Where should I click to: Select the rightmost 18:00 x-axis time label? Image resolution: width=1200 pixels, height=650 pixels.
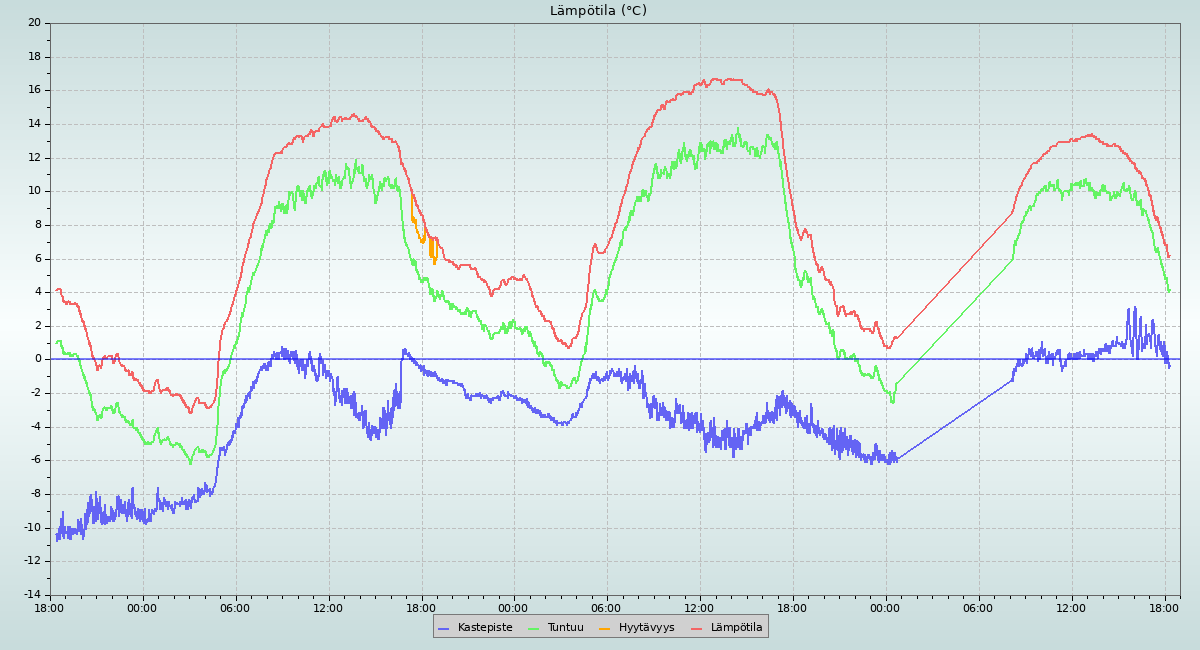click(1164, 608)
